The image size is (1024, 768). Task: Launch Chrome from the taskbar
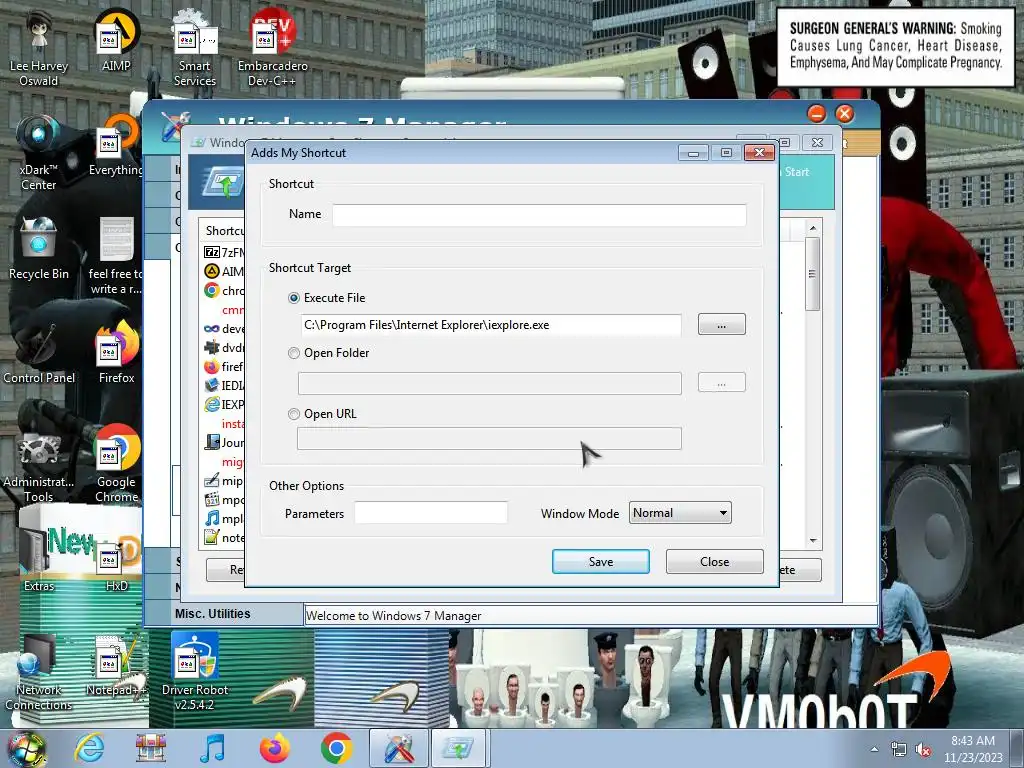coord(336,748)
